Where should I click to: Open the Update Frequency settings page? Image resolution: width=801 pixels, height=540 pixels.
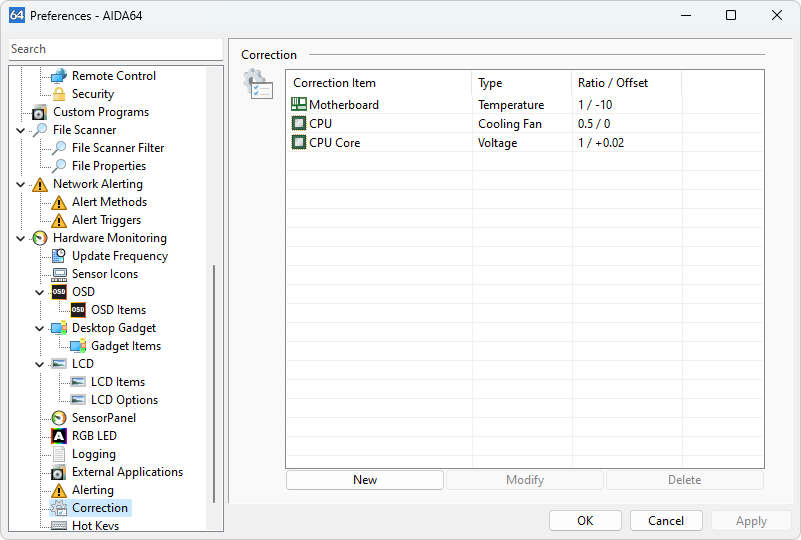click(x=119, y=256)
